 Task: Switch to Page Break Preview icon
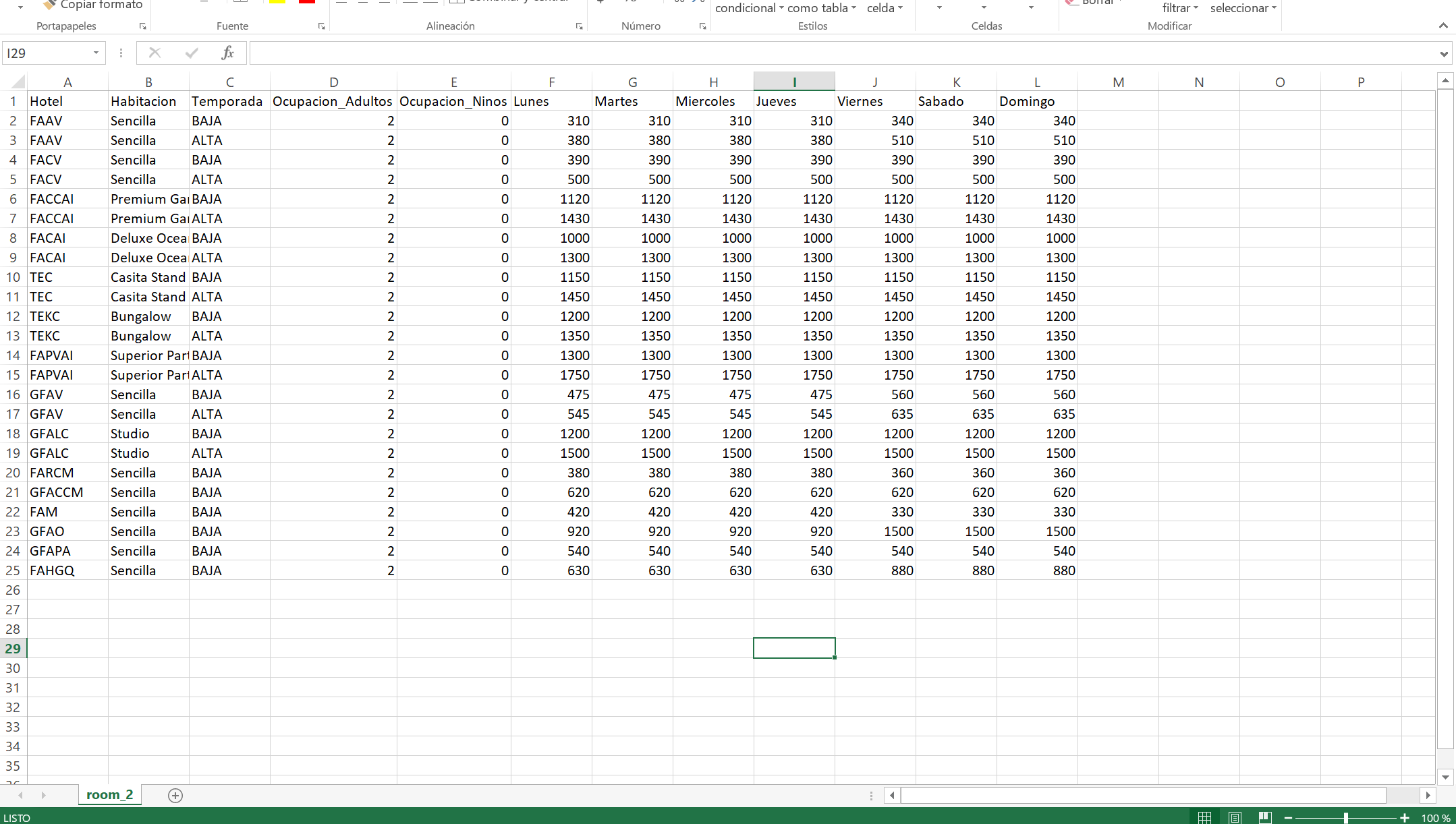(1264, 817)
